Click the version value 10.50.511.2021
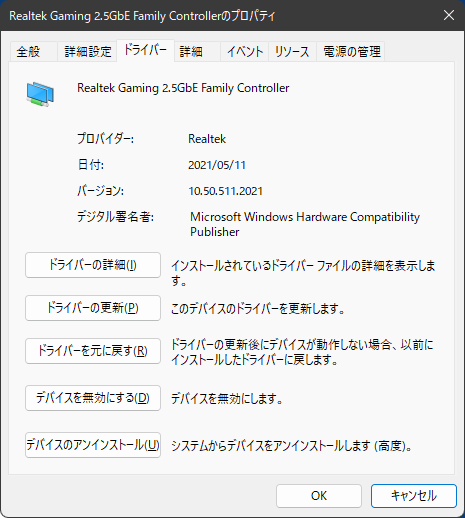Image resolution: width=465 pixels, height=518 pixels. pos(226,191)
